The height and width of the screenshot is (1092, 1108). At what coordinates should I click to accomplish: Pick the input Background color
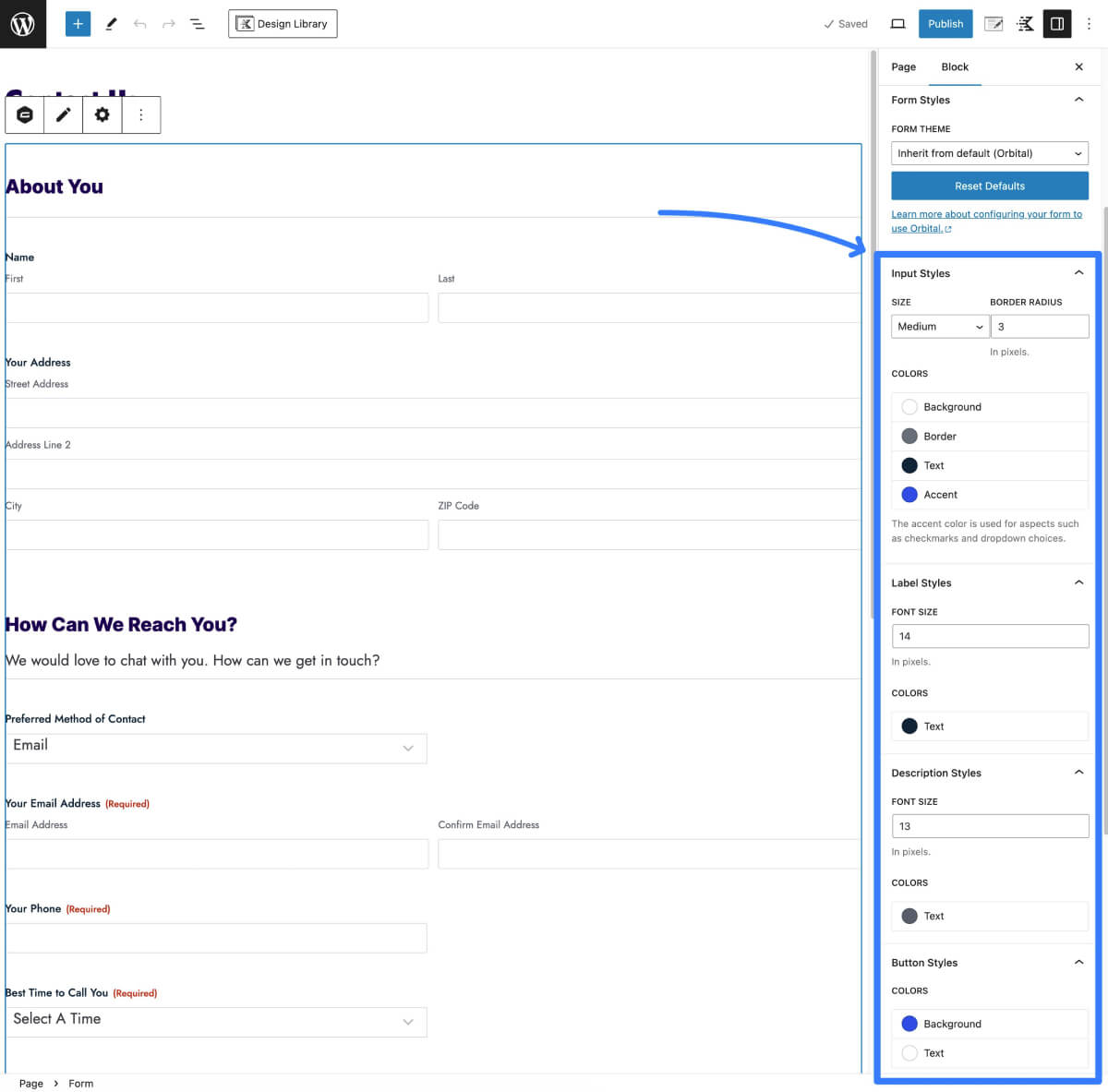point(990,407)
